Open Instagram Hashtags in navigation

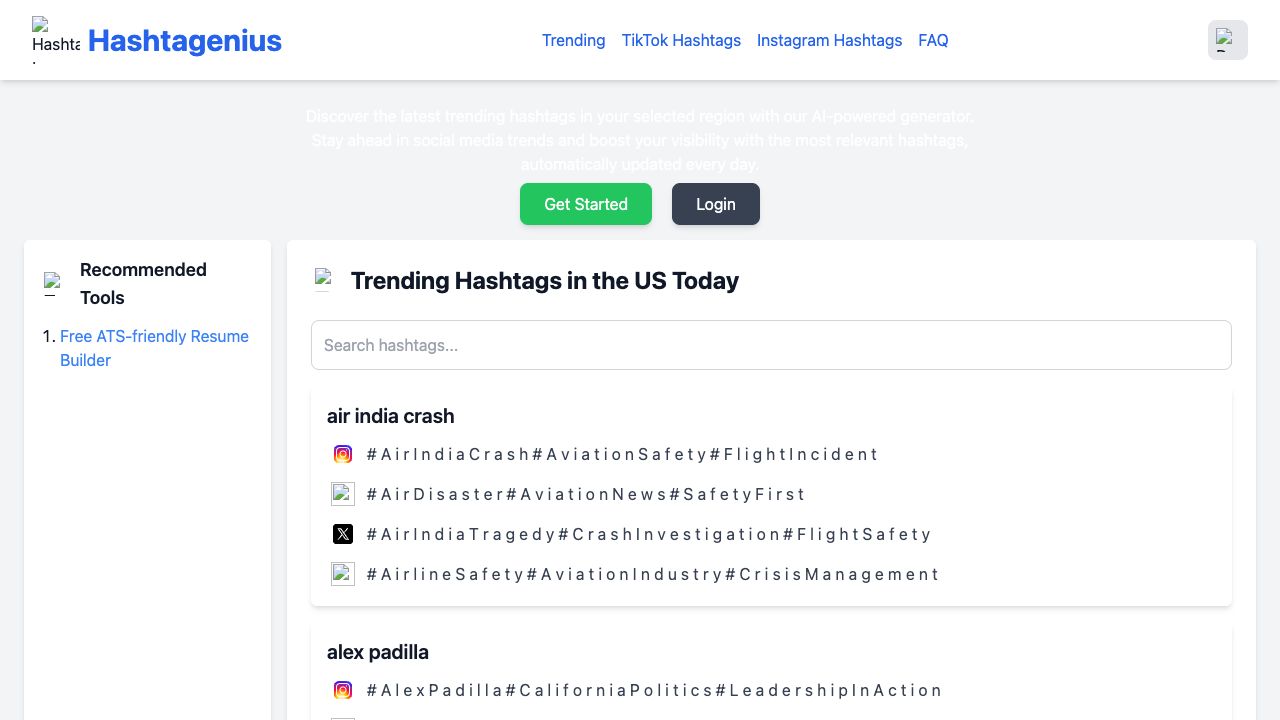[x=829, y=40]
